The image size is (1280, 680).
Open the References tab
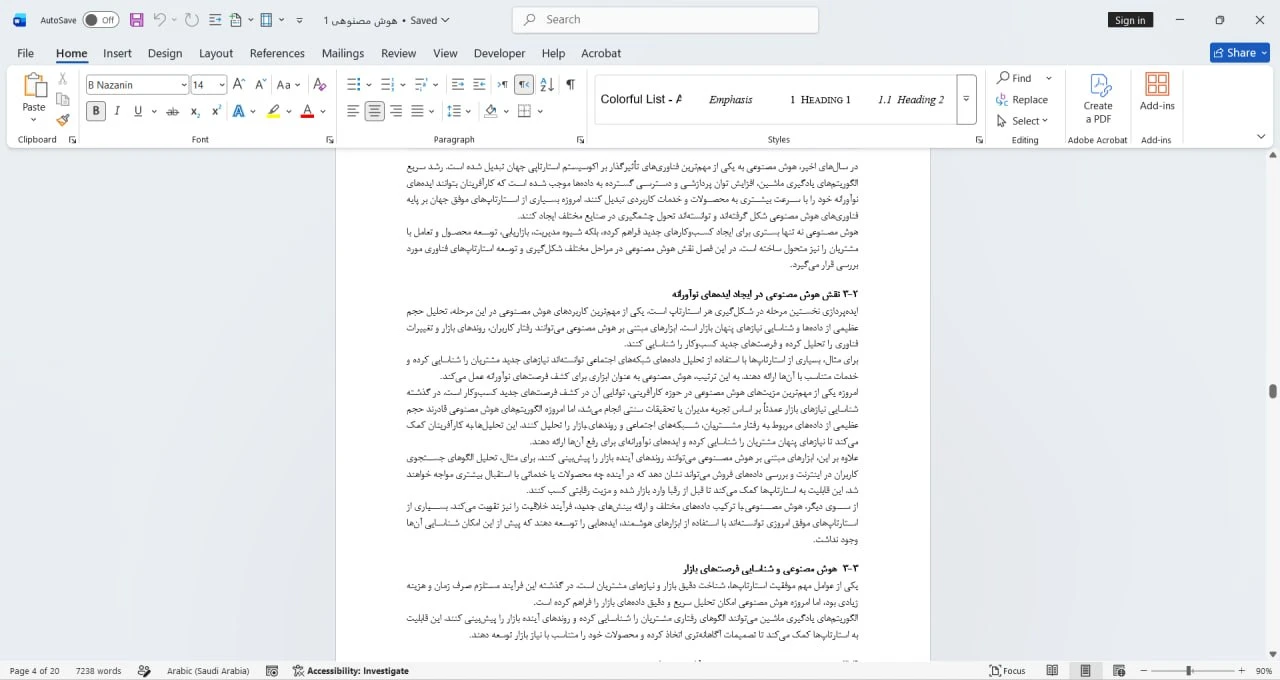coord(277,53)
